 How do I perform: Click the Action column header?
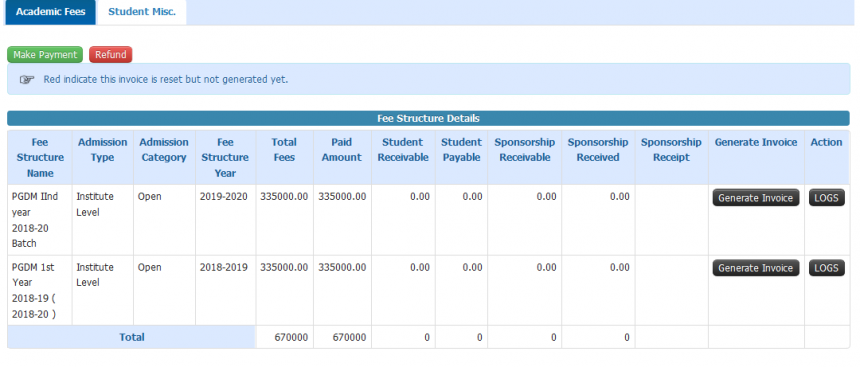[x=827, y=157]
